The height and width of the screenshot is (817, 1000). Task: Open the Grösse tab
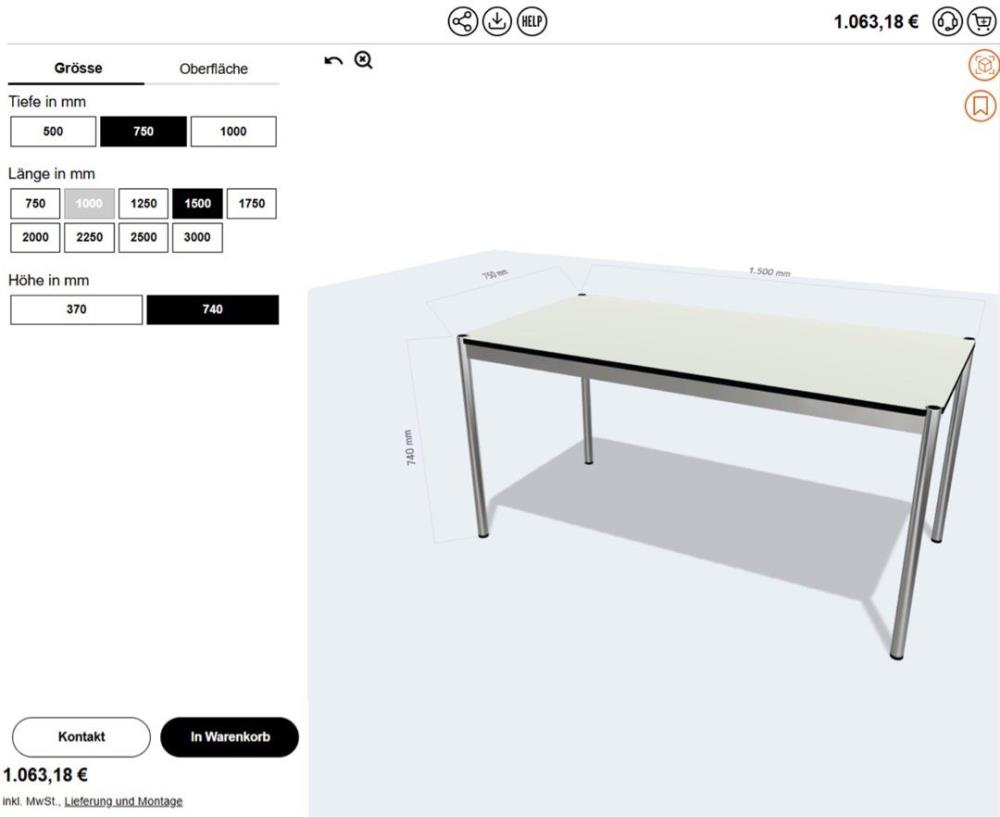pos(78,68)
